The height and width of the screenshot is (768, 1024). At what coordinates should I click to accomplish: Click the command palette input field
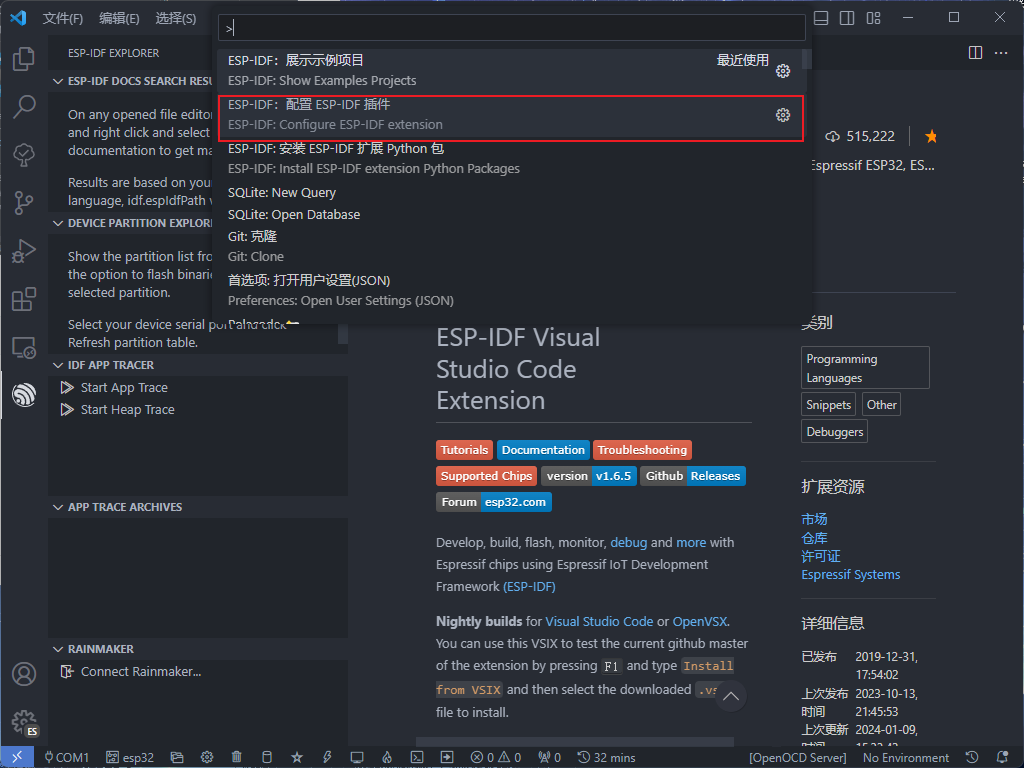(512, 28)
